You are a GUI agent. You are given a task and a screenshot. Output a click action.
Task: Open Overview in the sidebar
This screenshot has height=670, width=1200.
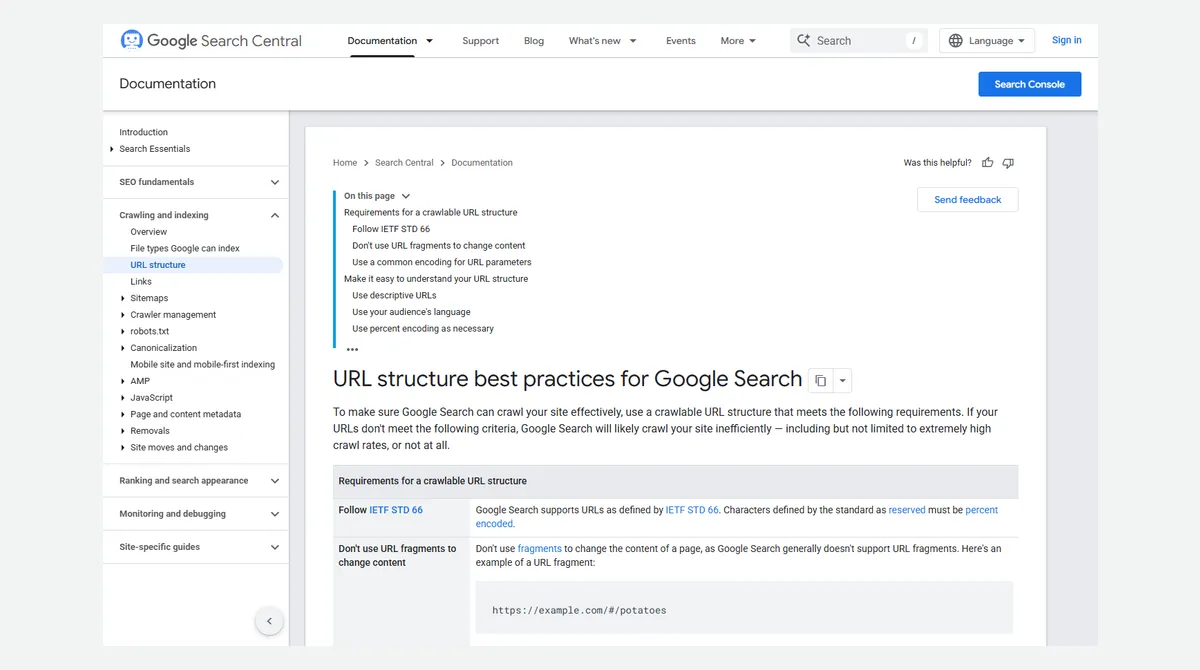[149, 232]
